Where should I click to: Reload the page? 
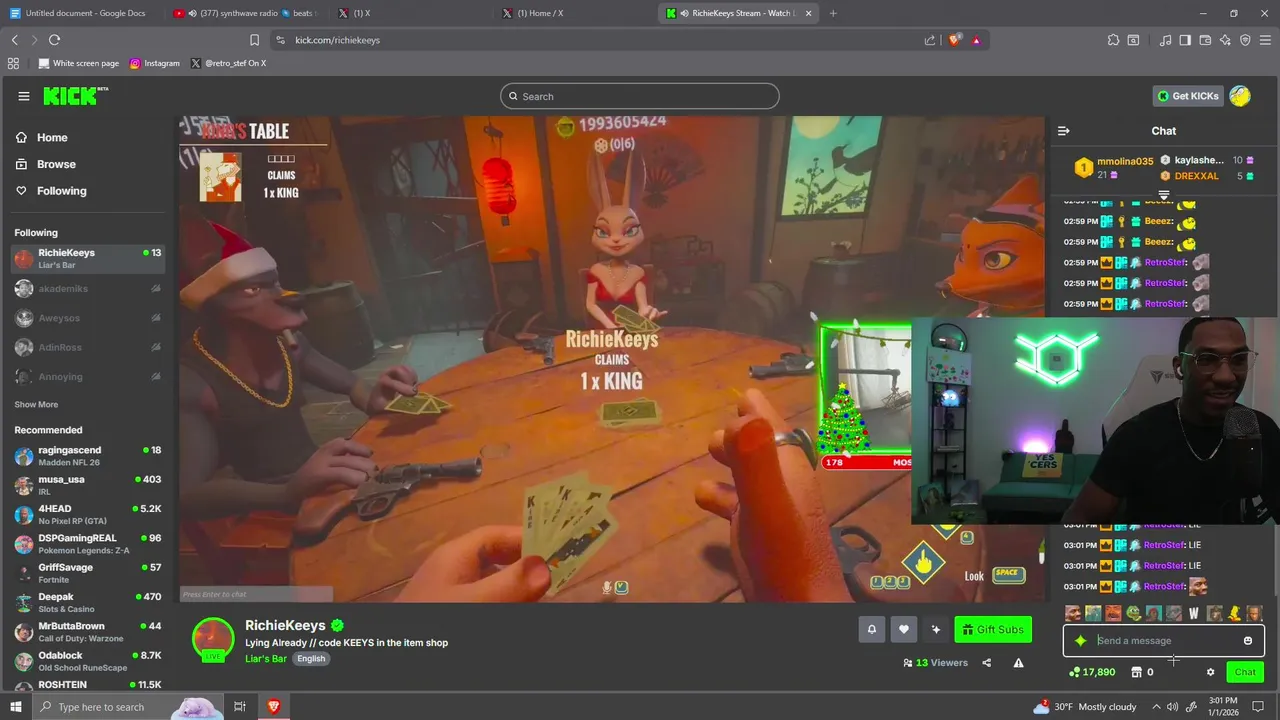54,40
